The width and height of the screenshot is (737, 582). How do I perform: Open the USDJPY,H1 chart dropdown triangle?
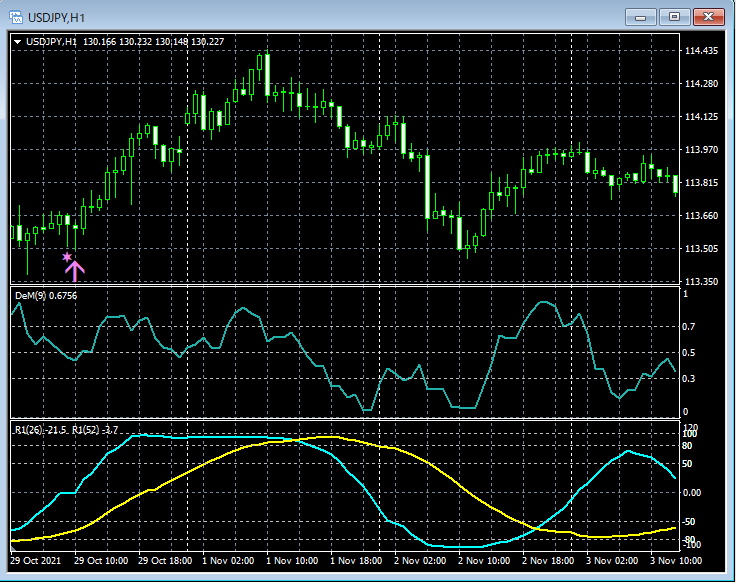coord(18,41)
